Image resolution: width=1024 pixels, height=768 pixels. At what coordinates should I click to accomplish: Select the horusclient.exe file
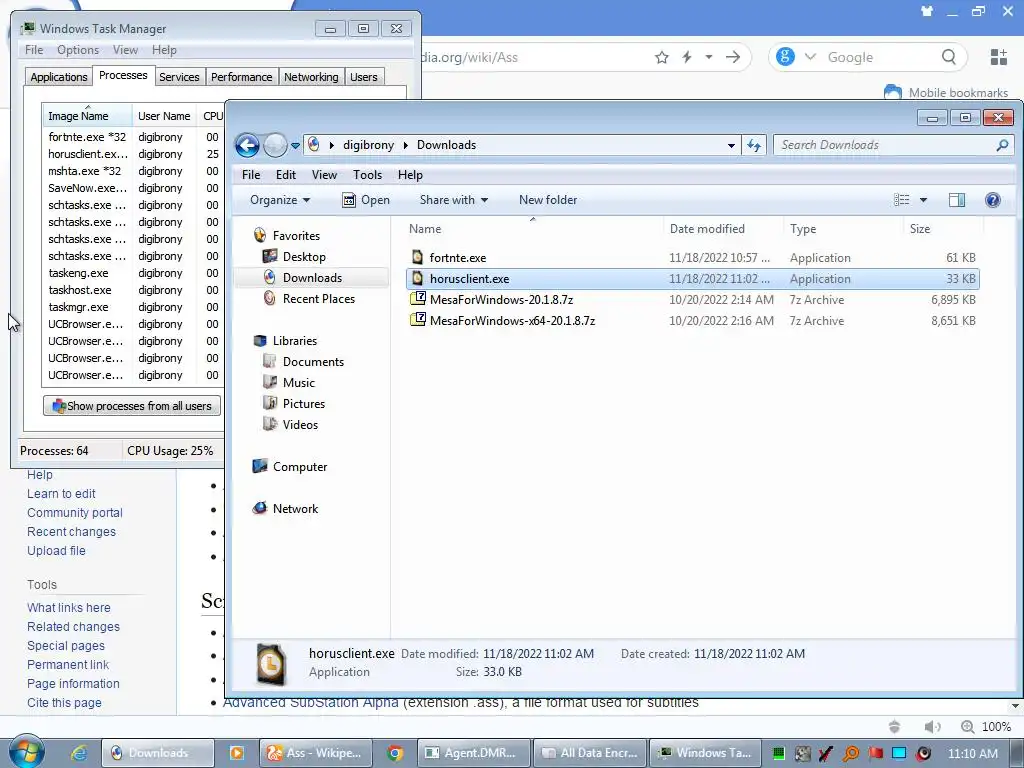(x=692, y=279)
